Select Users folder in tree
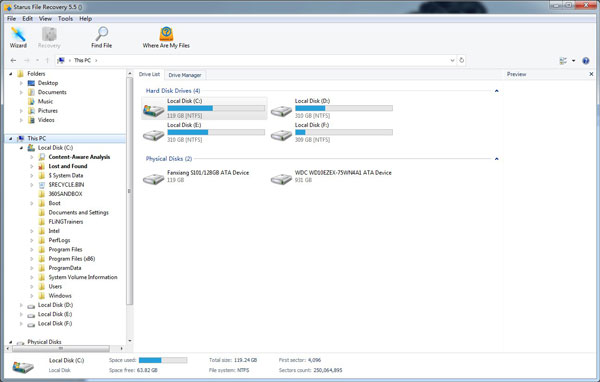 (x=55, y=286)
